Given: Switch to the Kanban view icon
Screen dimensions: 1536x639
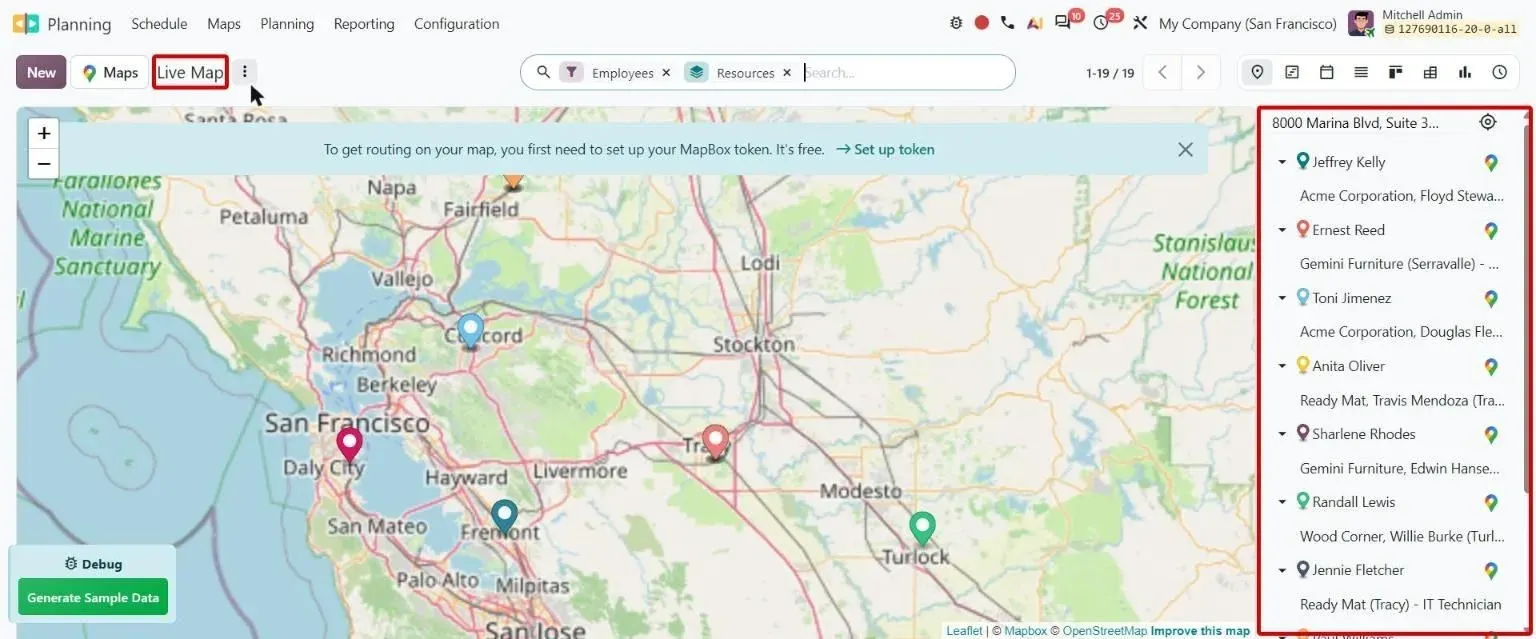Looking at the screenshot, I should click(x=1396, y=72).
